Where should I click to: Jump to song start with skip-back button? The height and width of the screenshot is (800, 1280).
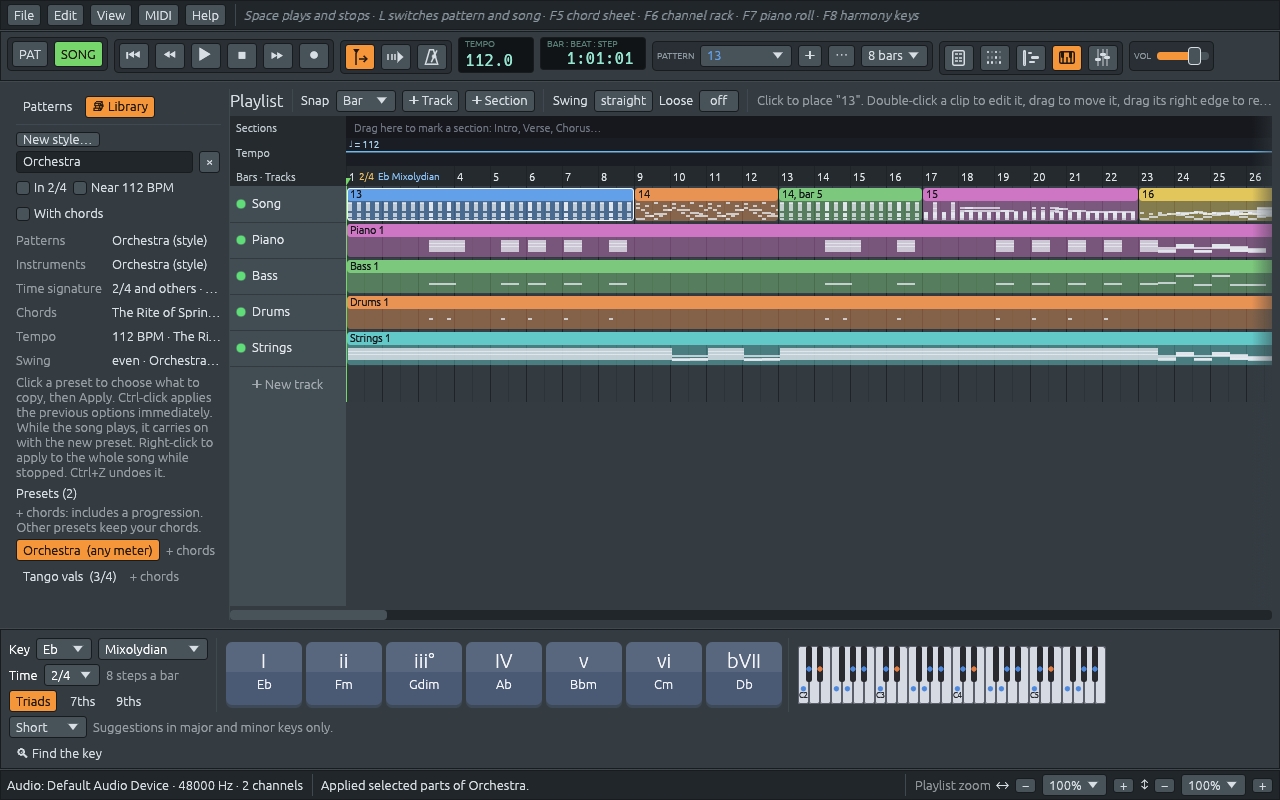132,56
